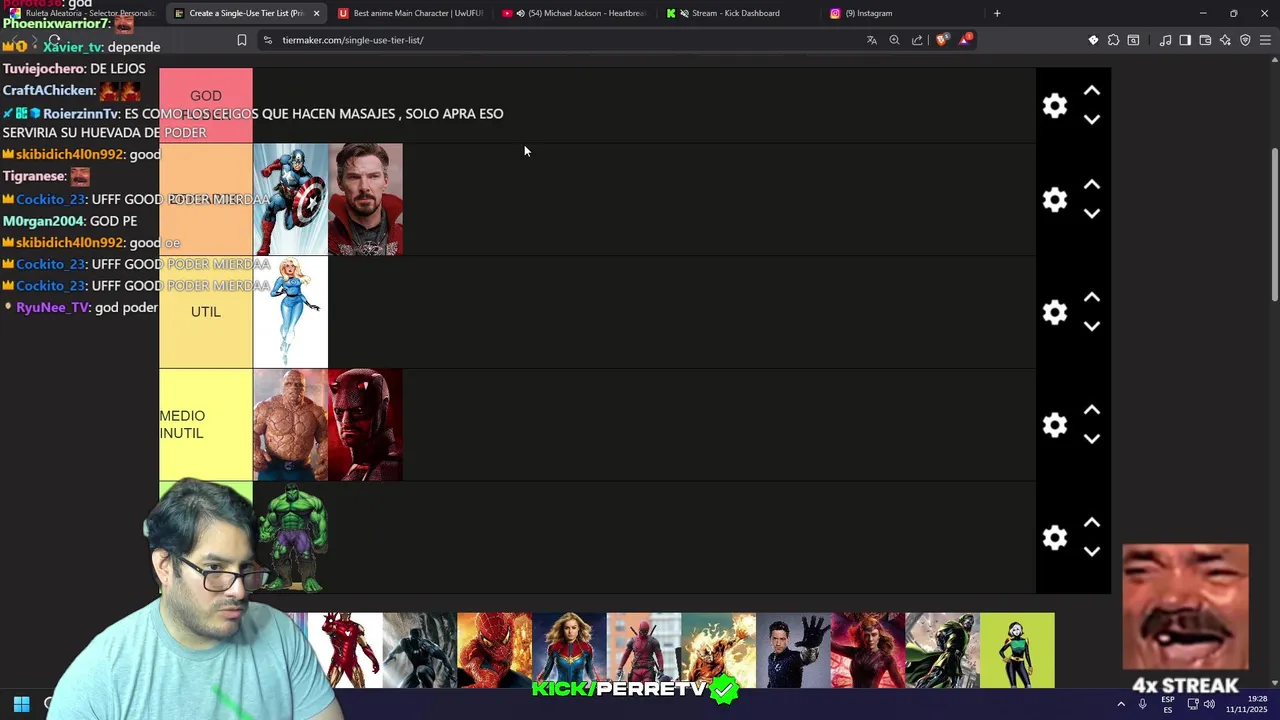Screen dimensions: 1280x720
Task: Toggle the browser sidebar panel icon
Action: click(x=1185, y=40)
